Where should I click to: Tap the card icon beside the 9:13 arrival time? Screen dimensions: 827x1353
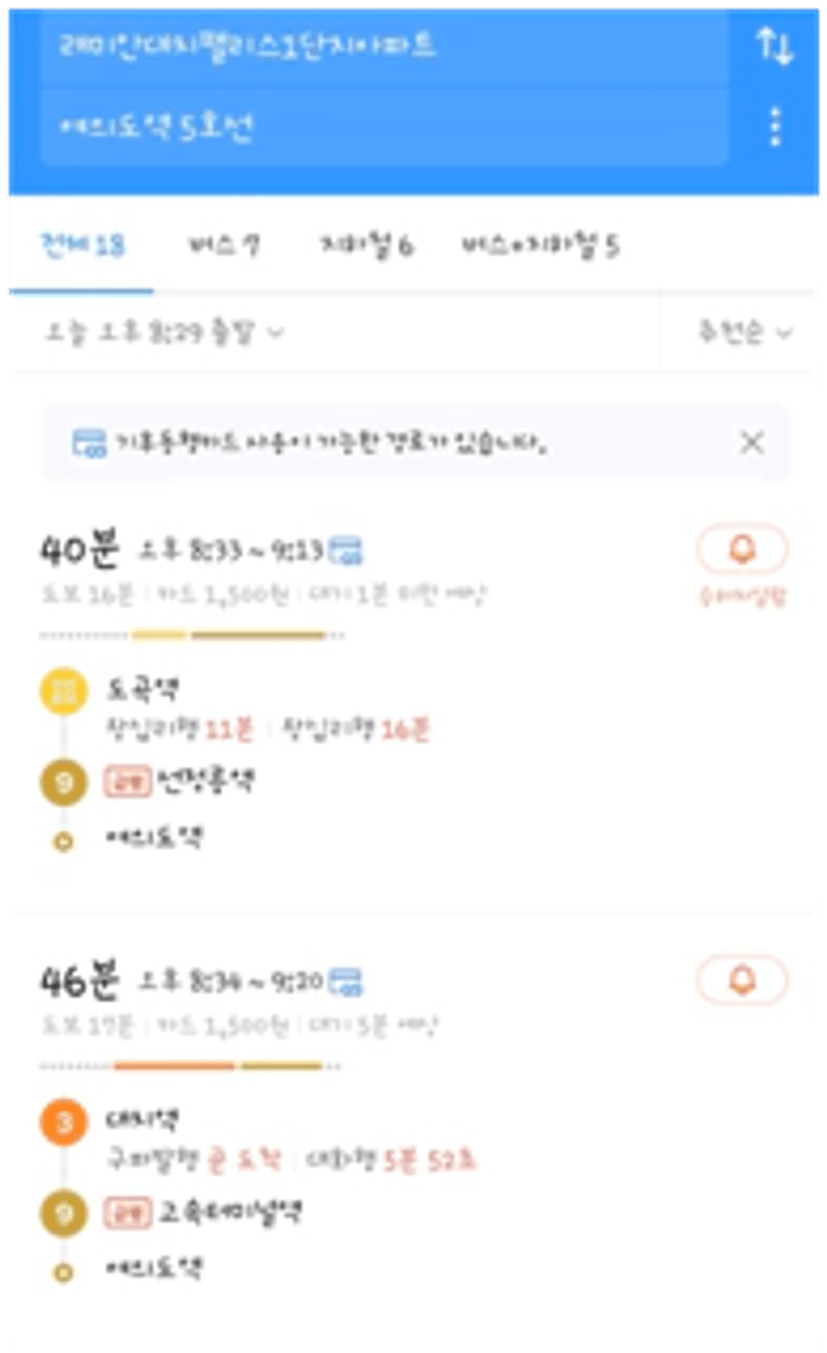tap(347, 550)
